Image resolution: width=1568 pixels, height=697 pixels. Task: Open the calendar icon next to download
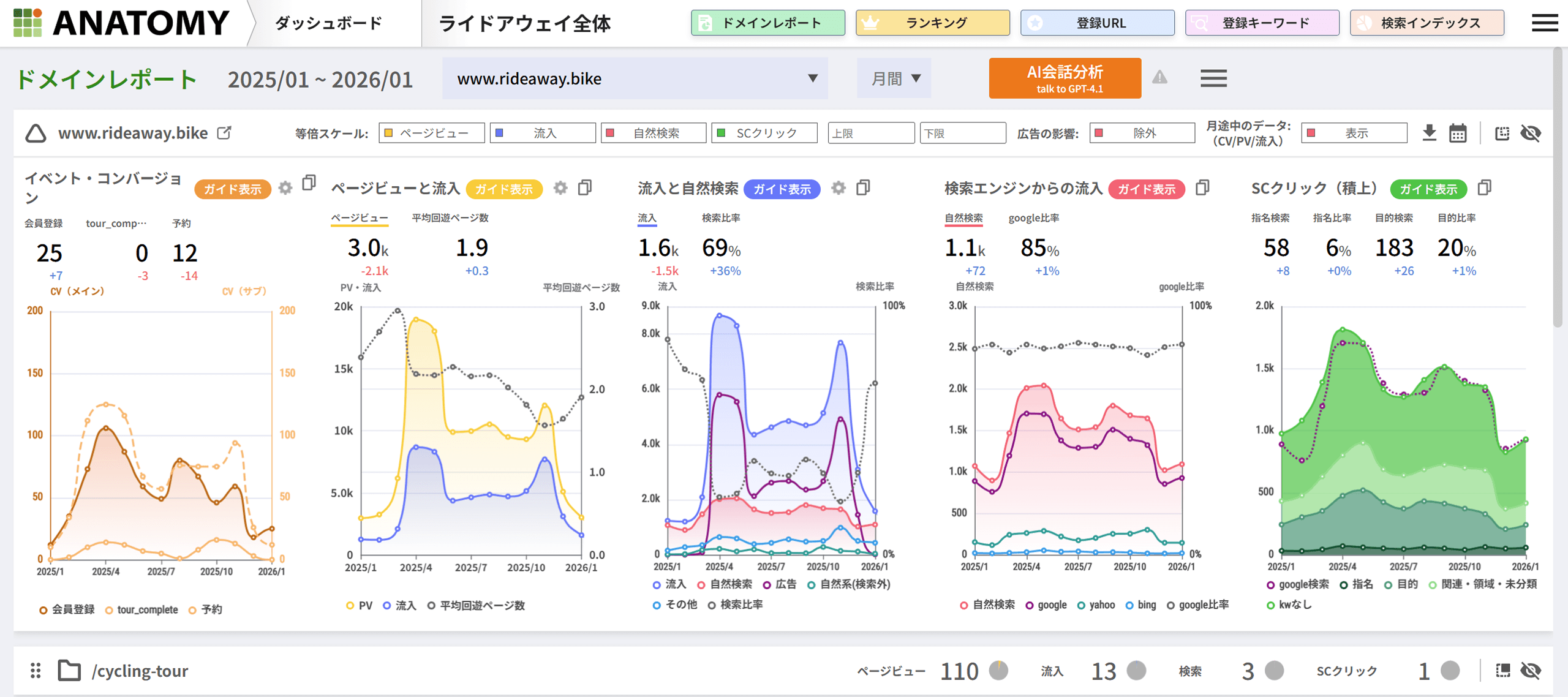[1458, 133]
